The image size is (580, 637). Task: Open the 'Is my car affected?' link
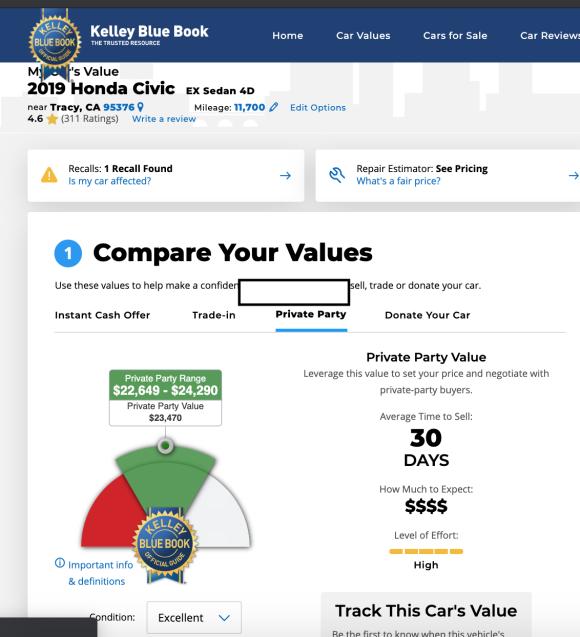pyautogui.click(x=110, y=181)
